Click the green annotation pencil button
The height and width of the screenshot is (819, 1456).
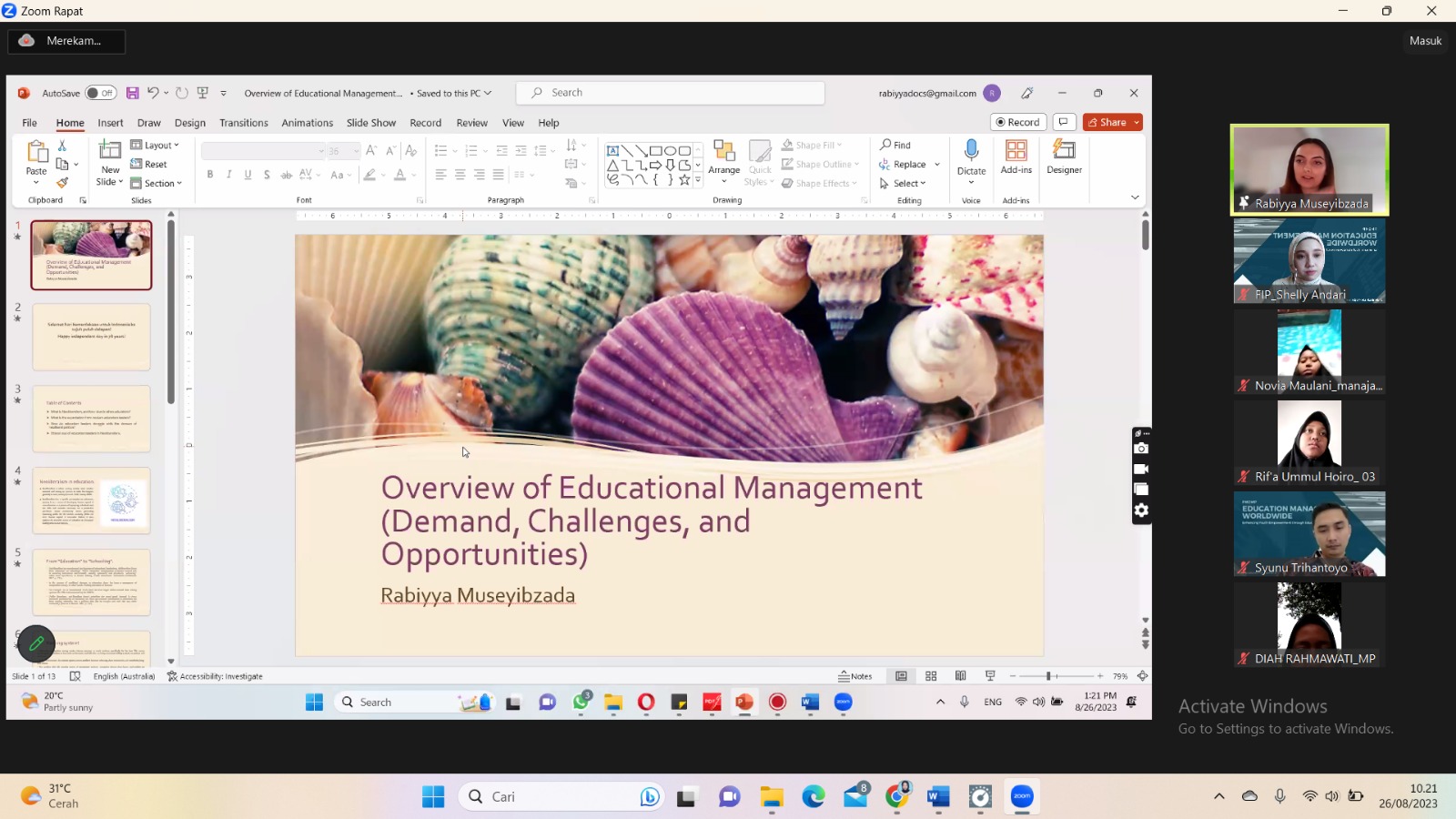[x=36, y=643]
